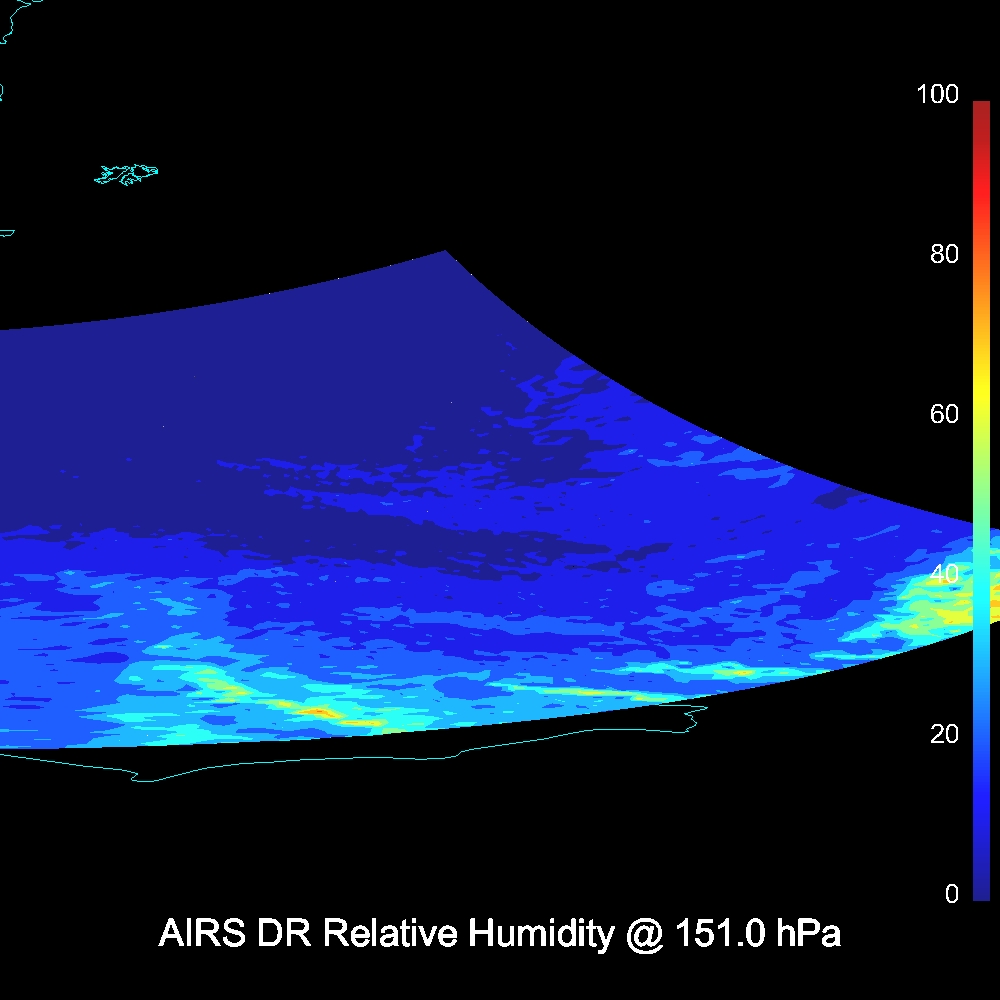1000x1000 pixels.
Task: Click the colorbar label 100
Action: (937, 95)
